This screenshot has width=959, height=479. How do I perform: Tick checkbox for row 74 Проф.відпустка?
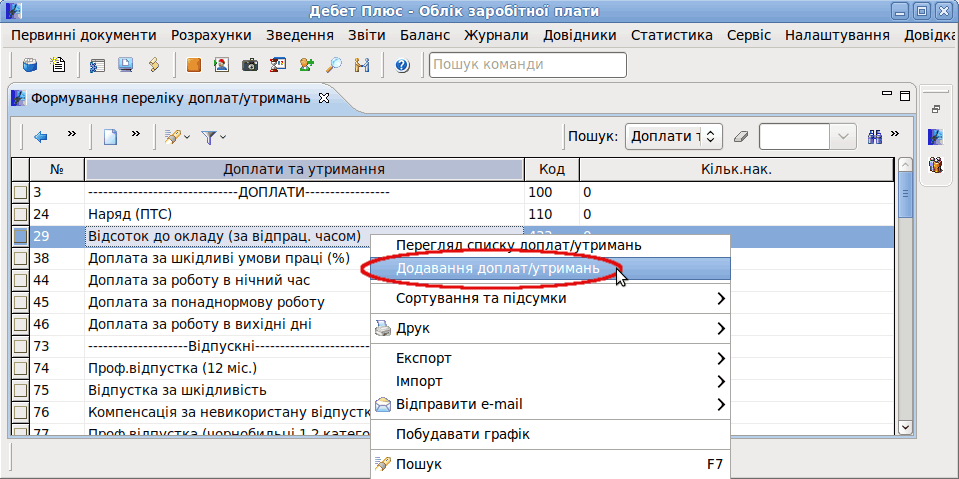(21, 368)
